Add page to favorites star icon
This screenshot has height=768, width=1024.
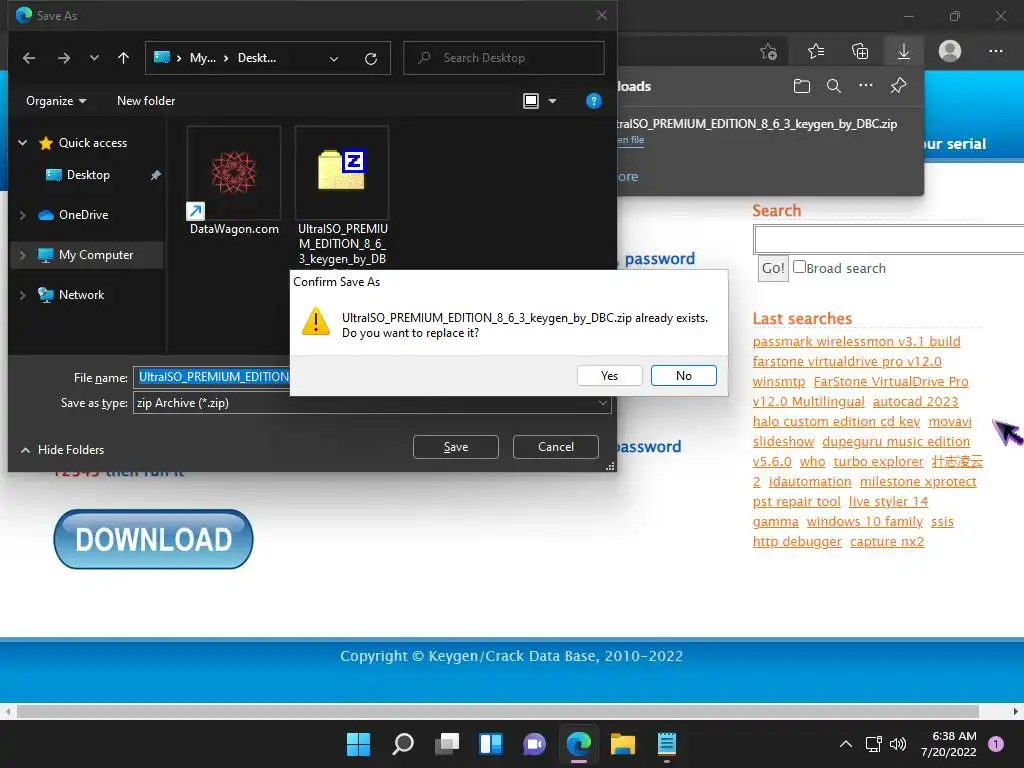[769, 51]
